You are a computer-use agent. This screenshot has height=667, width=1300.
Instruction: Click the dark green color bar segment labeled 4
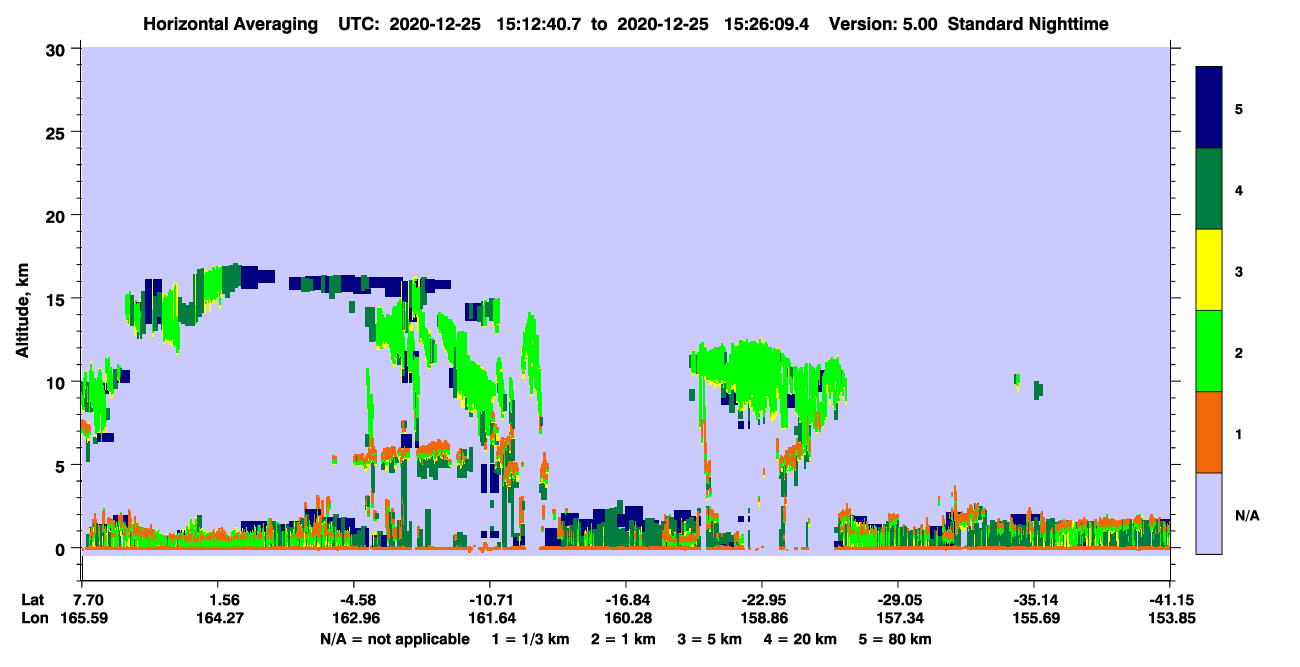pos(1209,189)
